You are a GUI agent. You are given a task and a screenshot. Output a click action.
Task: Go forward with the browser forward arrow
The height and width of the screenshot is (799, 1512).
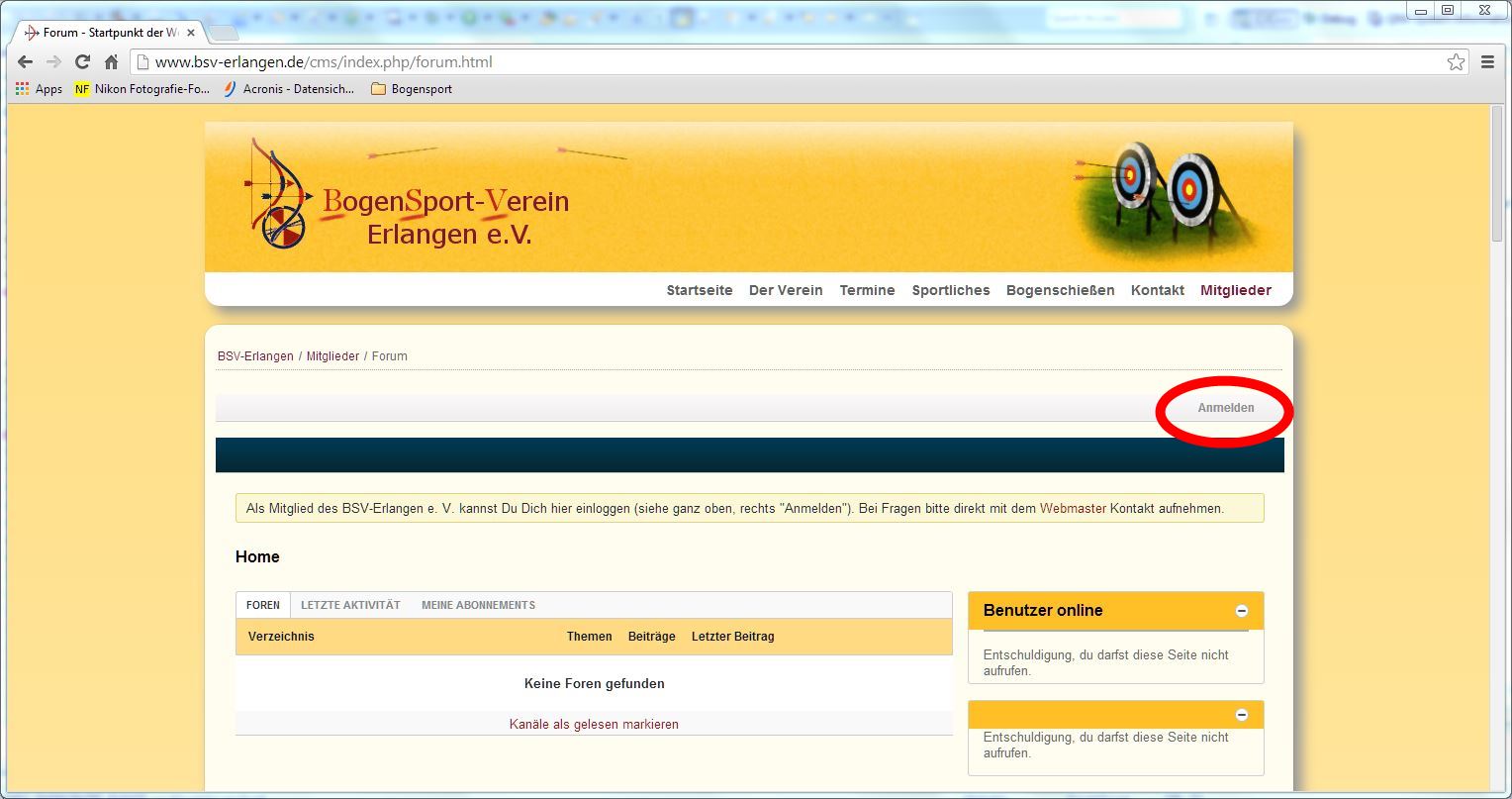tap(54, 61)
